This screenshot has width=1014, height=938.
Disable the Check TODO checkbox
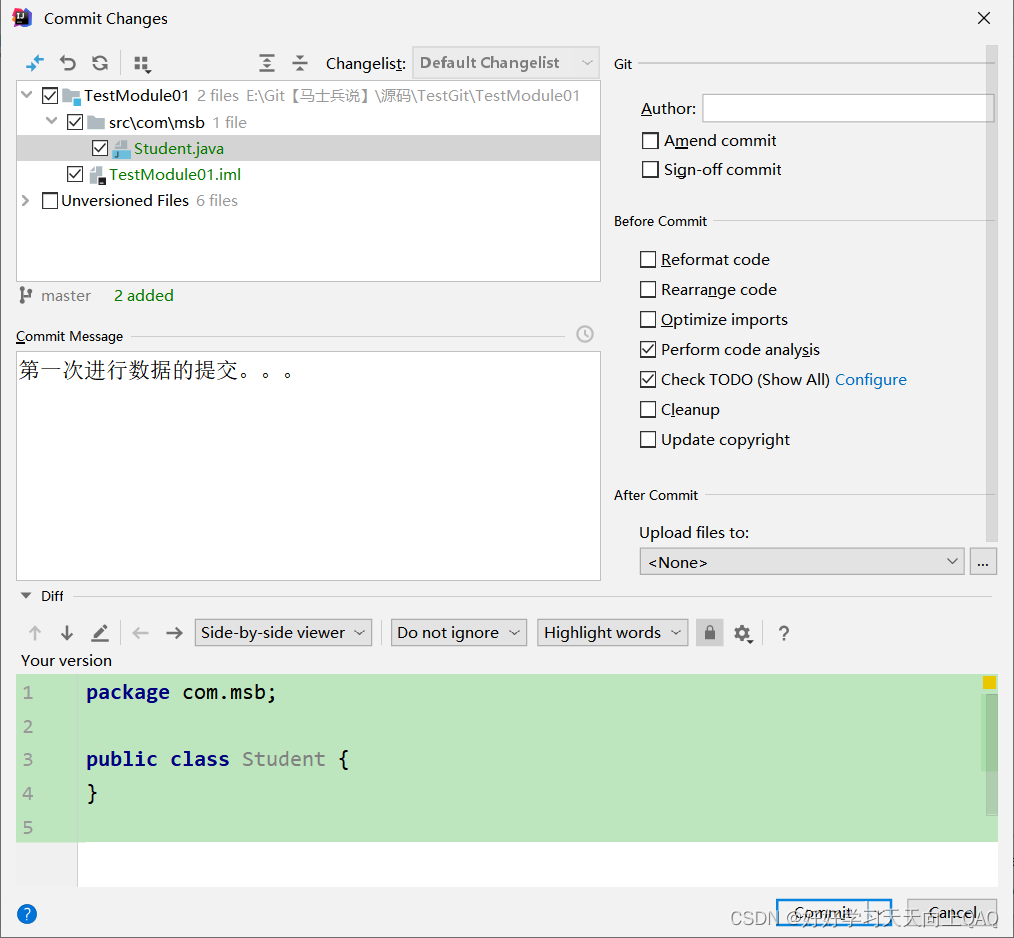point(648,379)
